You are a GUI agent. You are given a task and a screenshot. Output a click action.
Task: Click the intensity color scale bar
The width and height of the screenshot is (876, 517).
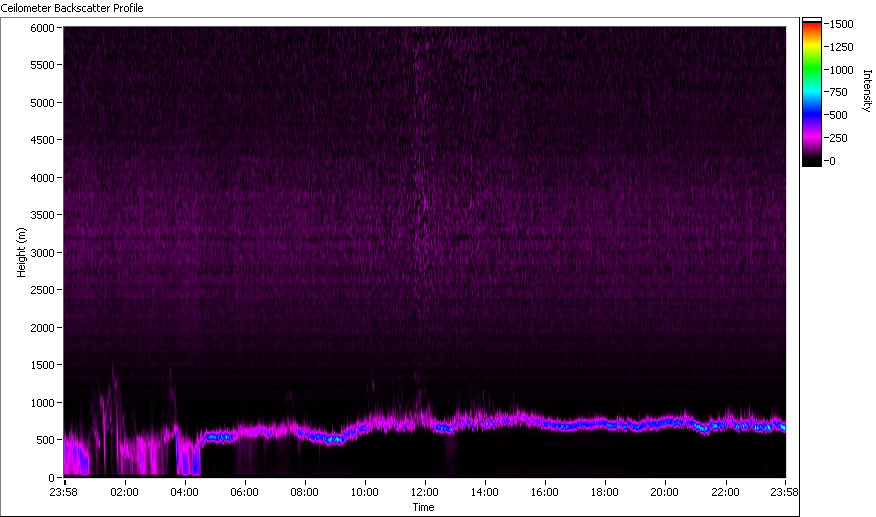click(x=812, y=92)
